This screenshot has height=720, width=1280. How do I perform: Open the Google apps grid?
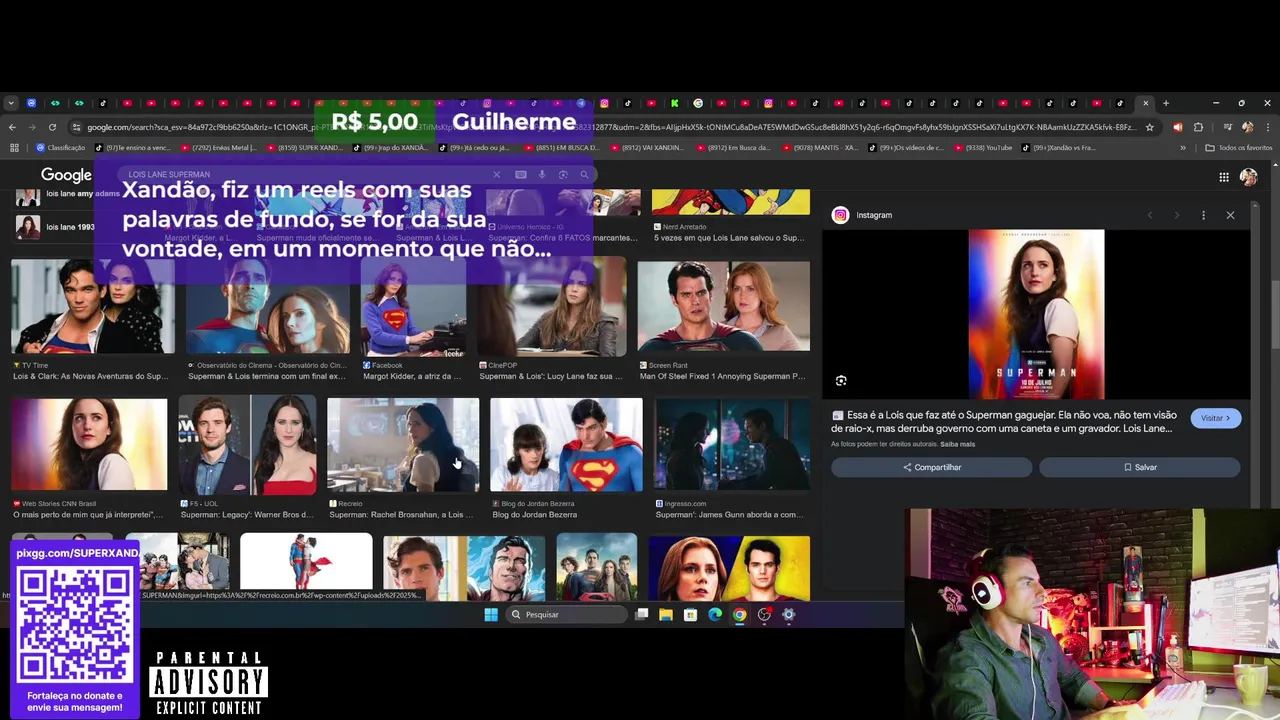point(1224,177)
